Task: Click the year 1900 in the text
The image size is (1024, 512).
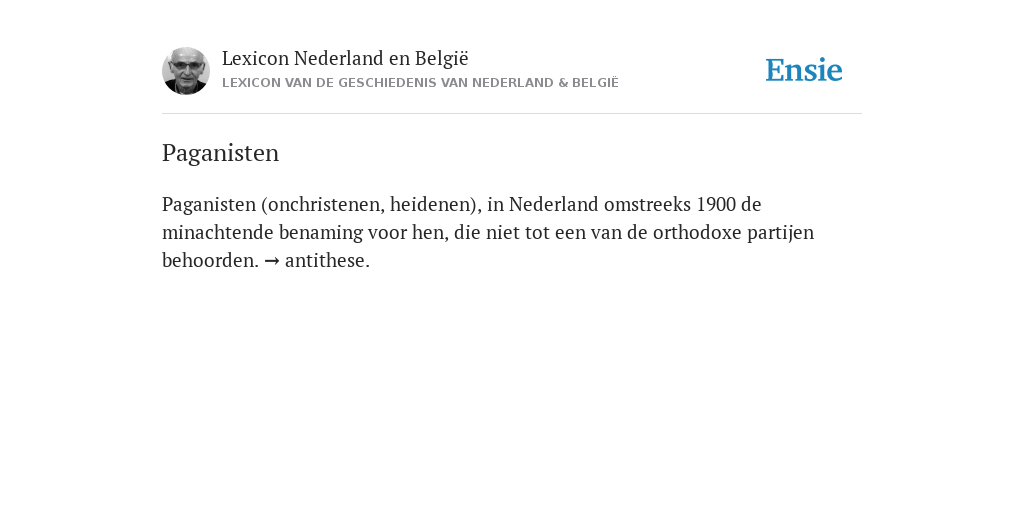Action: pyautogui.click(x=716, y=204)
